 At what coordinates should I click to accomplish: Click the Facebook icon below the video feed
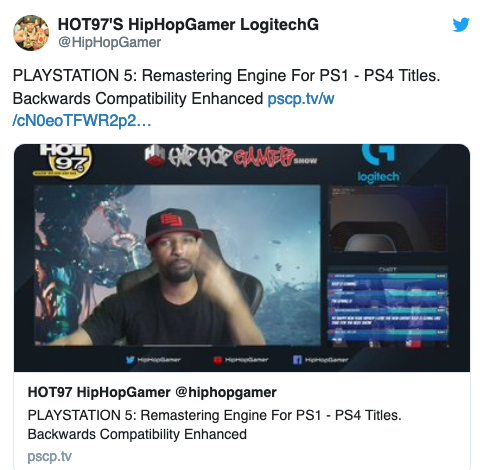point(297,360)
